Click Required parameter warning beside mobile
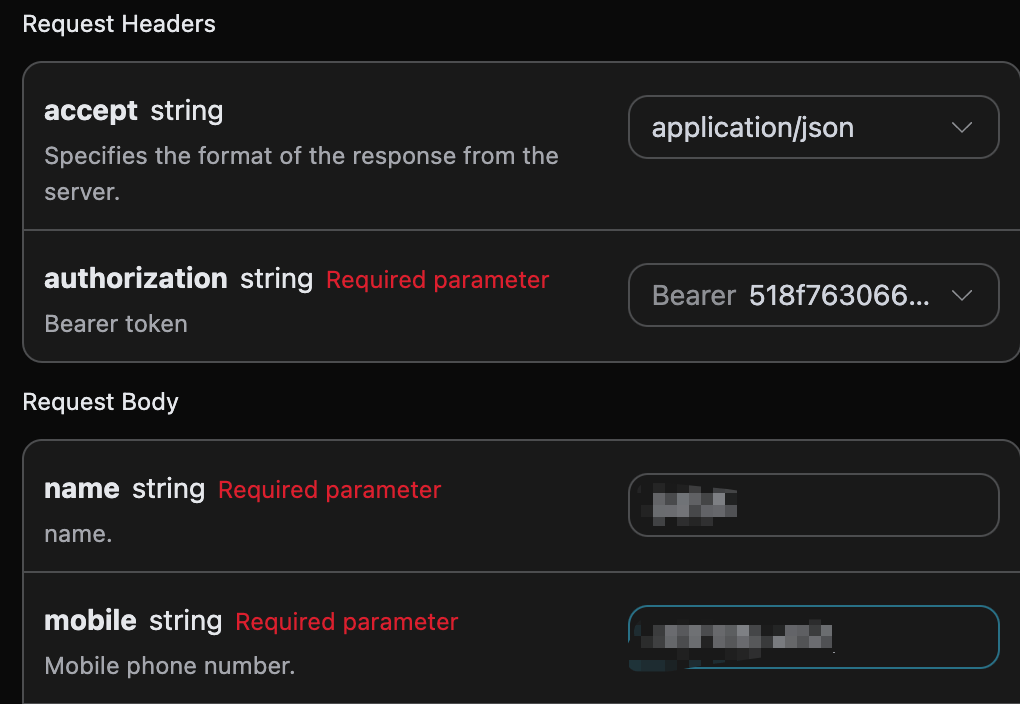Image resolution: width=1020 pixels, height=704 pixels. 346,622
